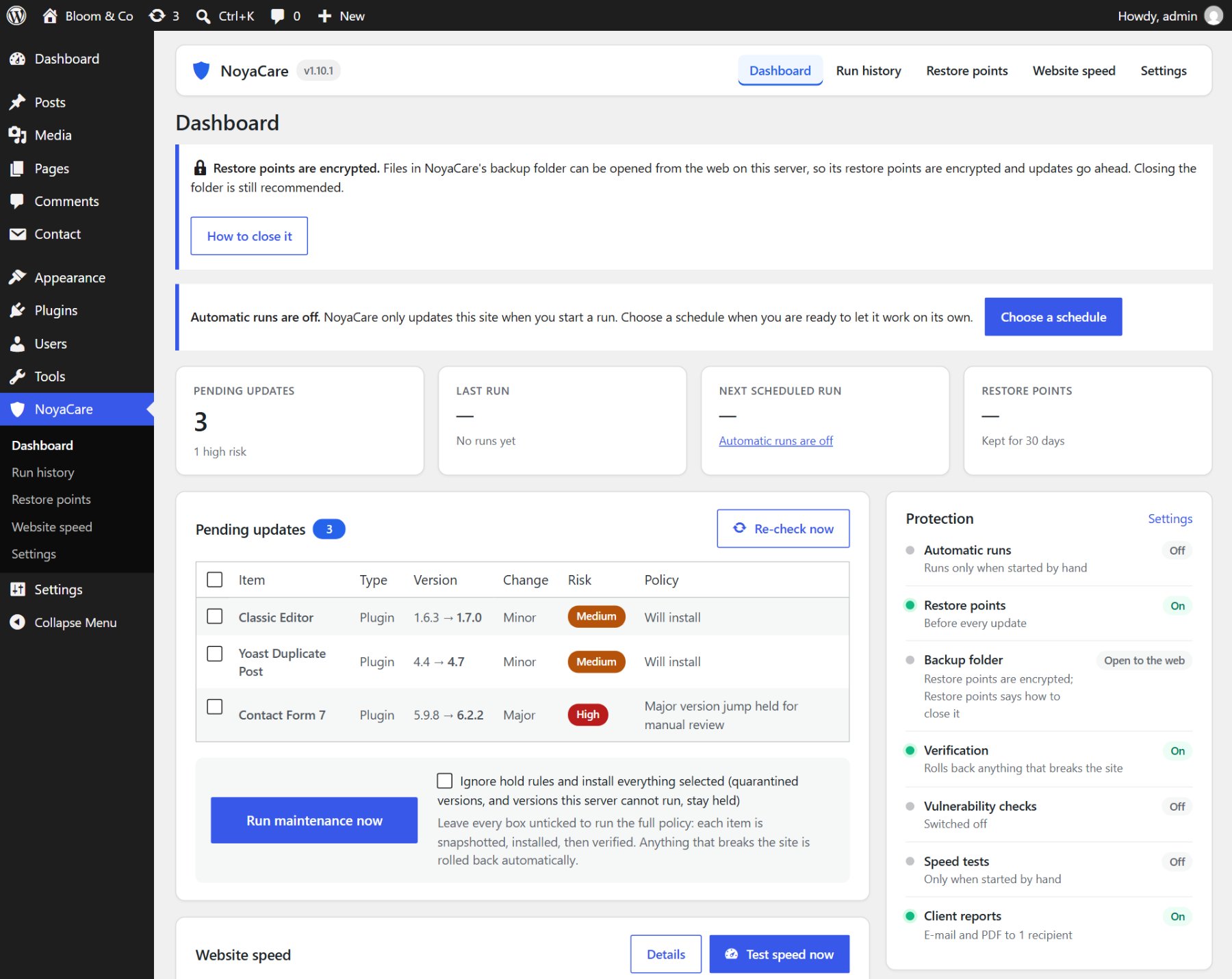Viewport: 1232px width, 979px height.
Task: Click the Open to the web badge
Action: 1144,661
